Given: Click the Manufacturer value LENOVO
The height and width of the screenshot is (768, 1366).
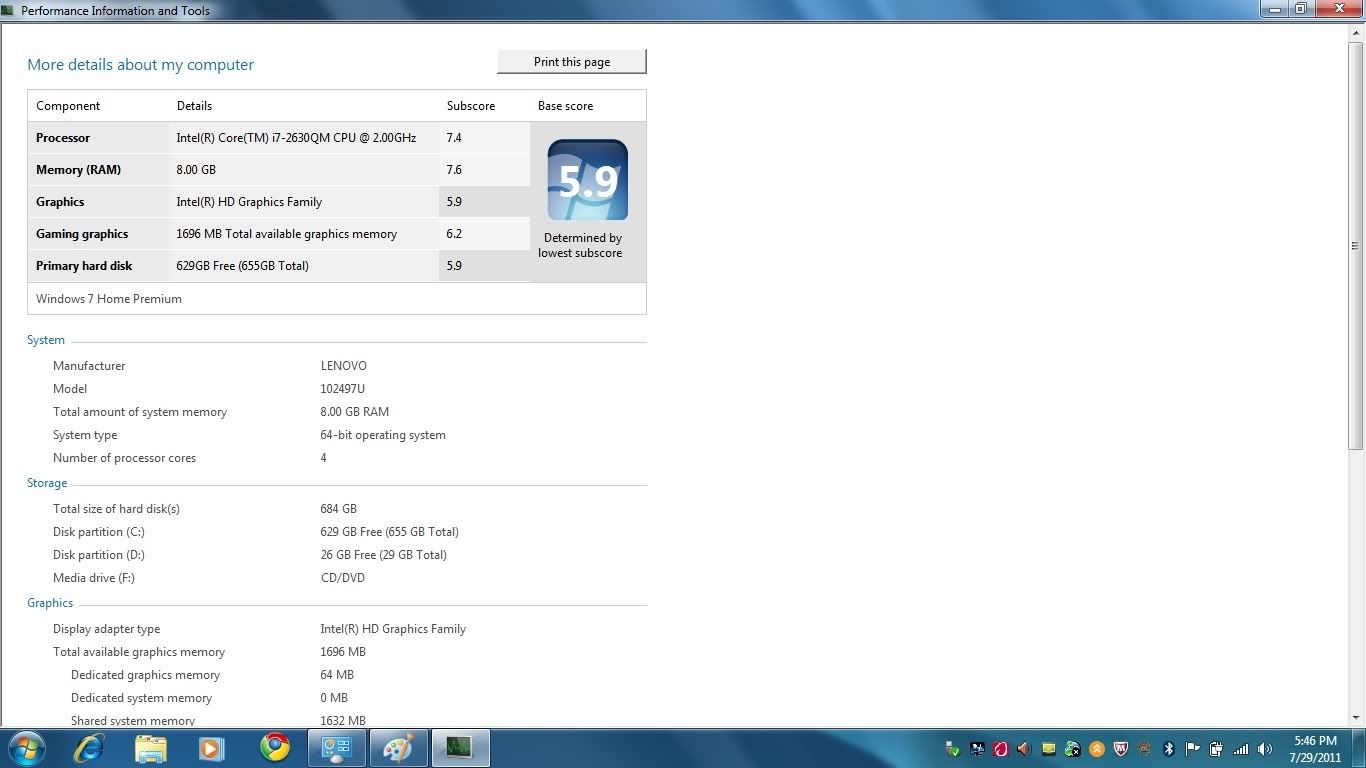Looking at the screenshot, I should pos(343,366).
